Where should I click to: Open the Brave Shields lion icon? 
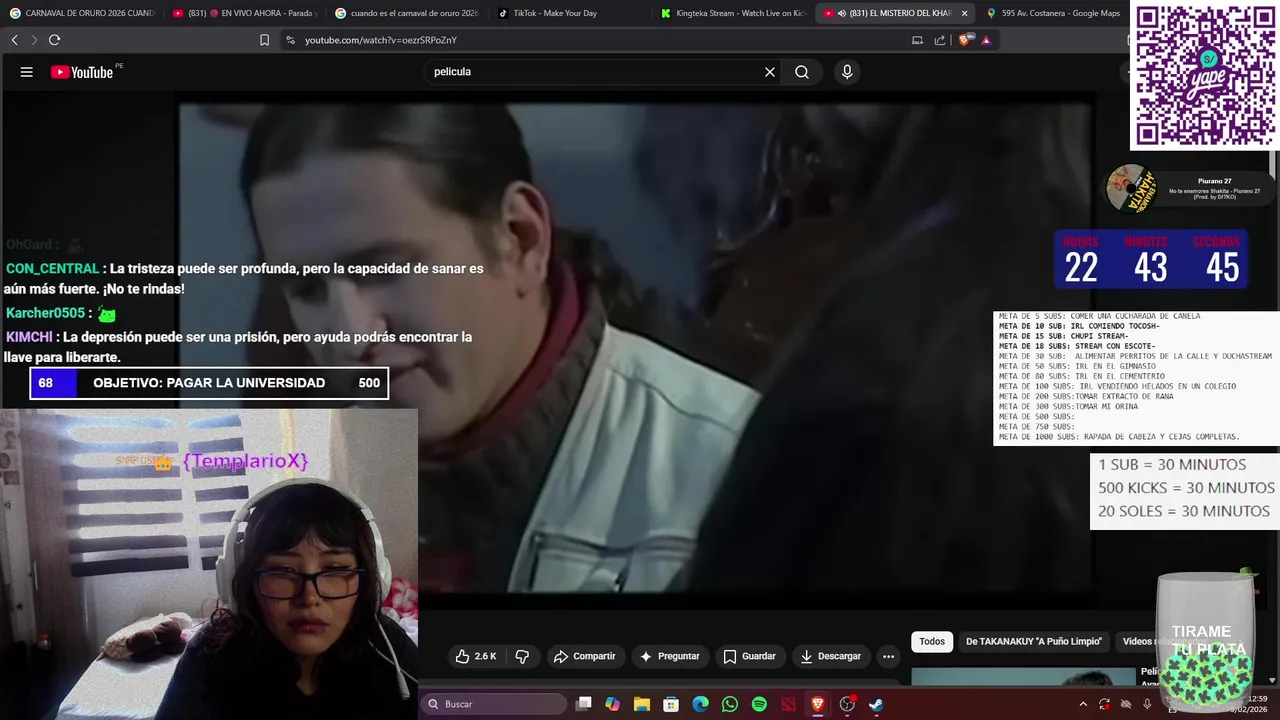tap(965, 40)
